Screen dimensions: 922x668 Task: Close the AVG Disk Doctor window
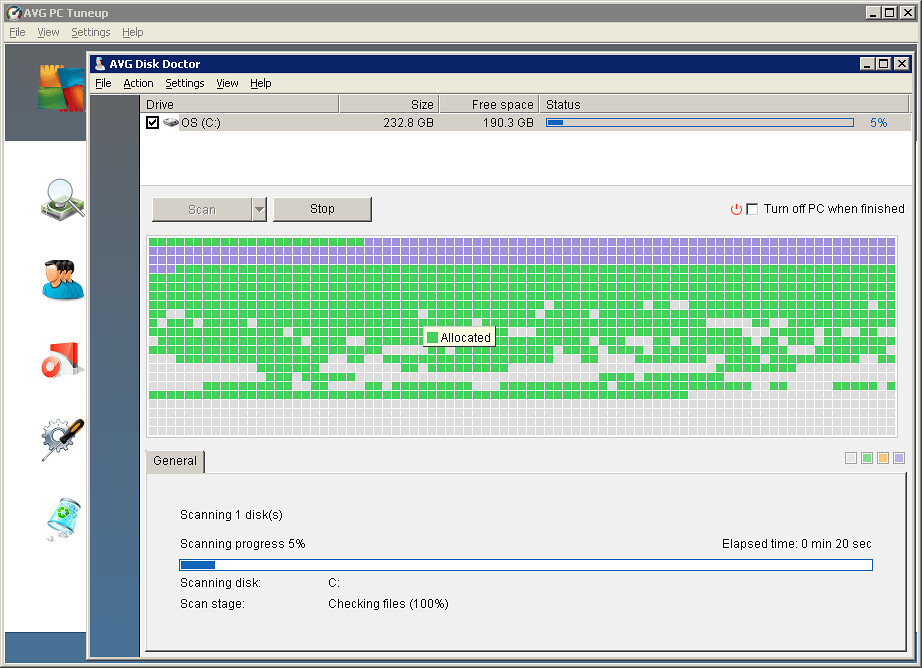point(901,64)
